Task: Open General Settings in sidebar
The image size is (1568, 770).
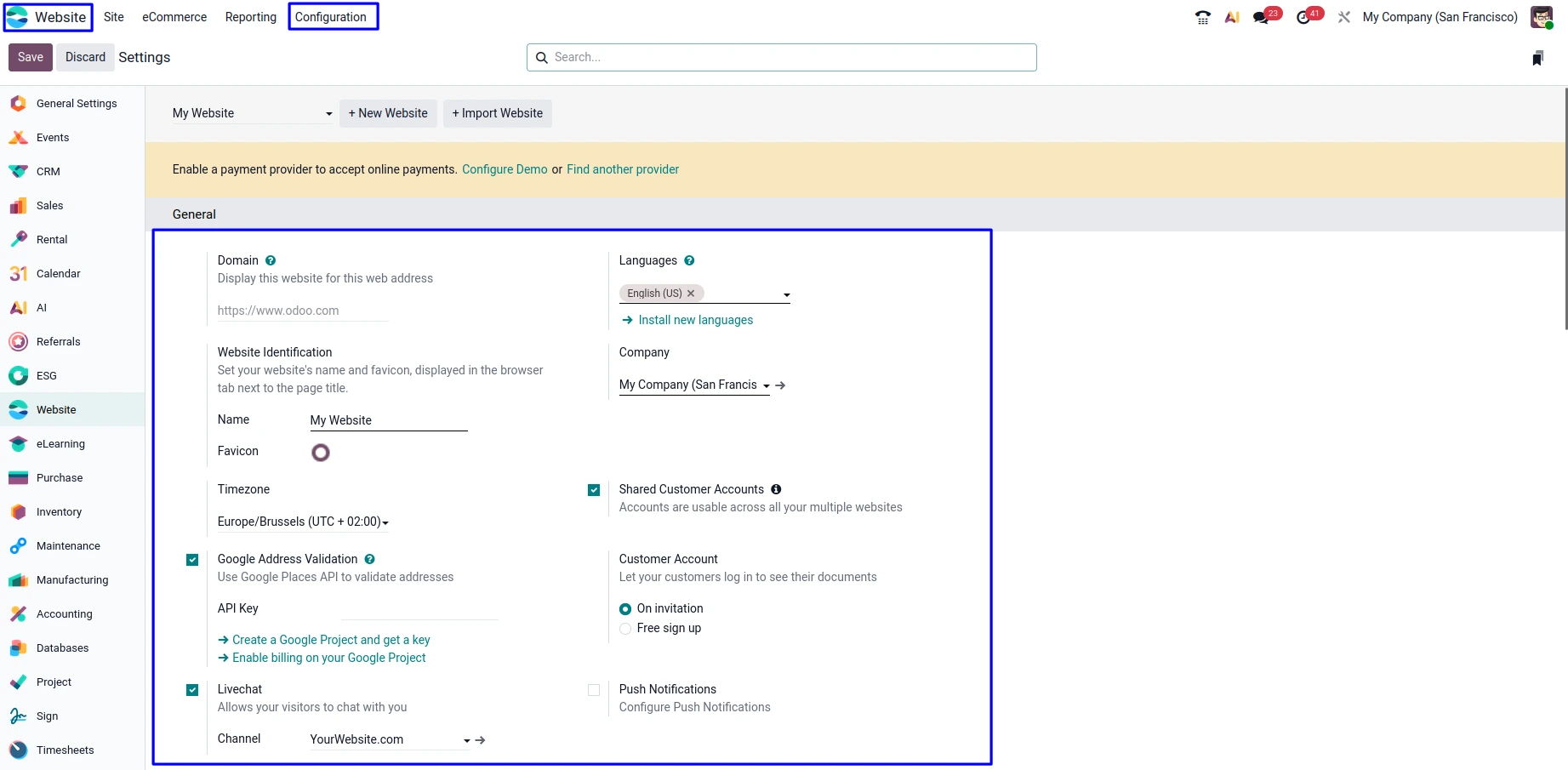Action: click(x=72, y=103)
